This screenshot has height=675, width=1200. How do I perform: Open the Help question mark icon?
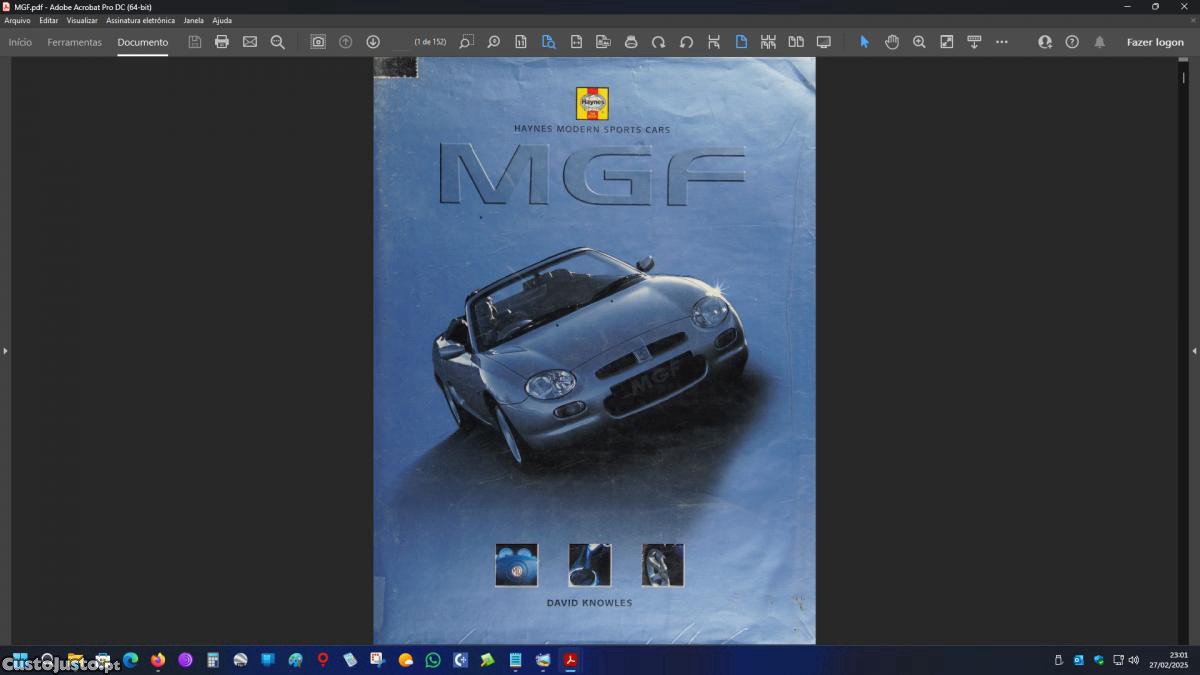[1072, 42]
